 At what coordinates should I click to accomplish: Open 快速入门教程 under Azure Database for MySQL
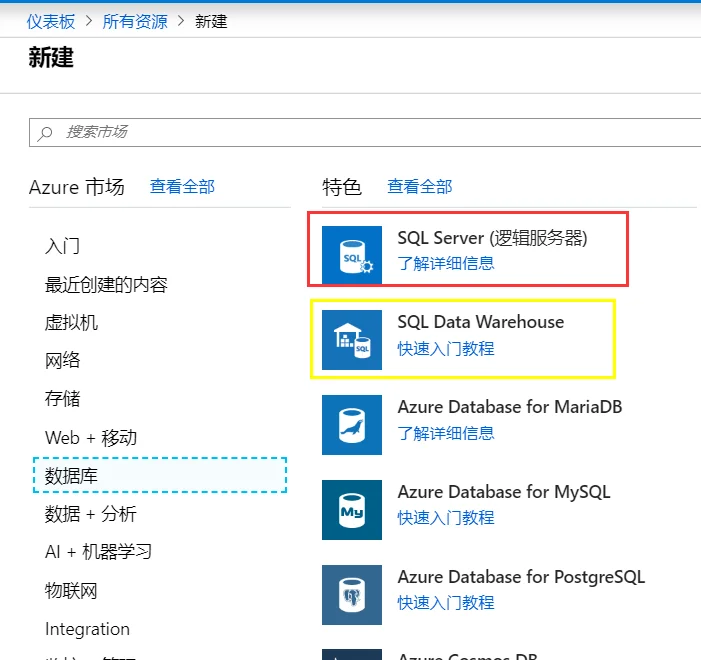[446, 518]
